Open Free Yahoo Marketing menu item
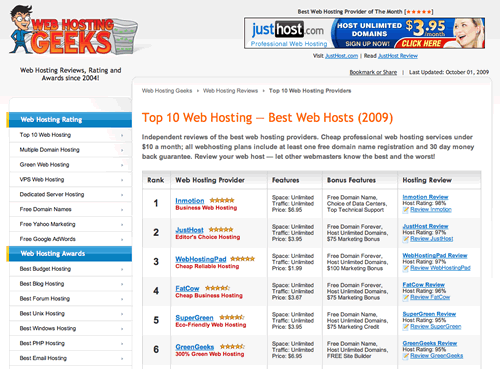The height and width of the screenshot is (369, 500). click(71, 224)
